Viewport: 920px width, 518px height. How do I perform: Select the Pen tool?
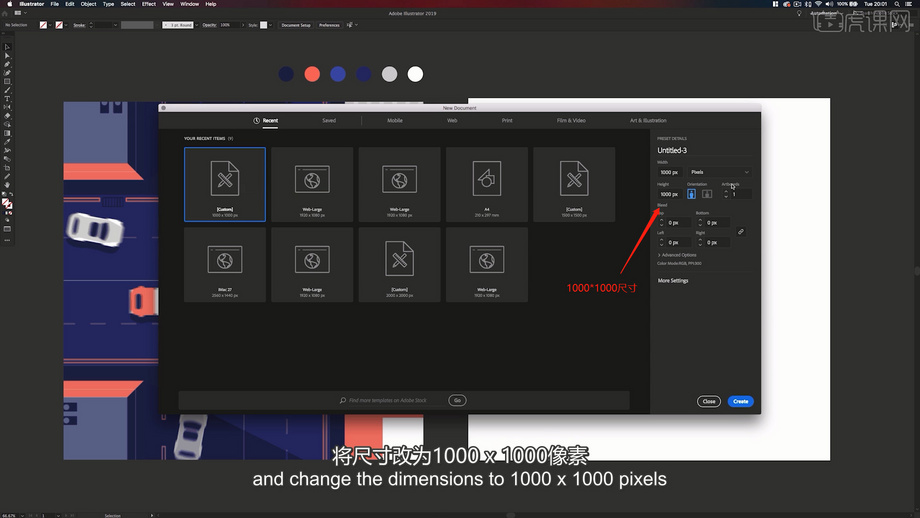click(7, 65)
